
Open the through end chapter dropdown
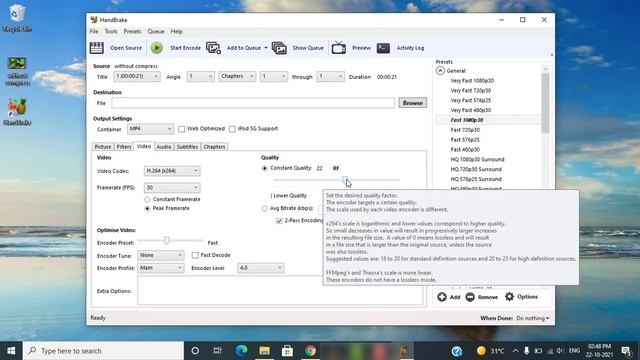pos(330,76)
